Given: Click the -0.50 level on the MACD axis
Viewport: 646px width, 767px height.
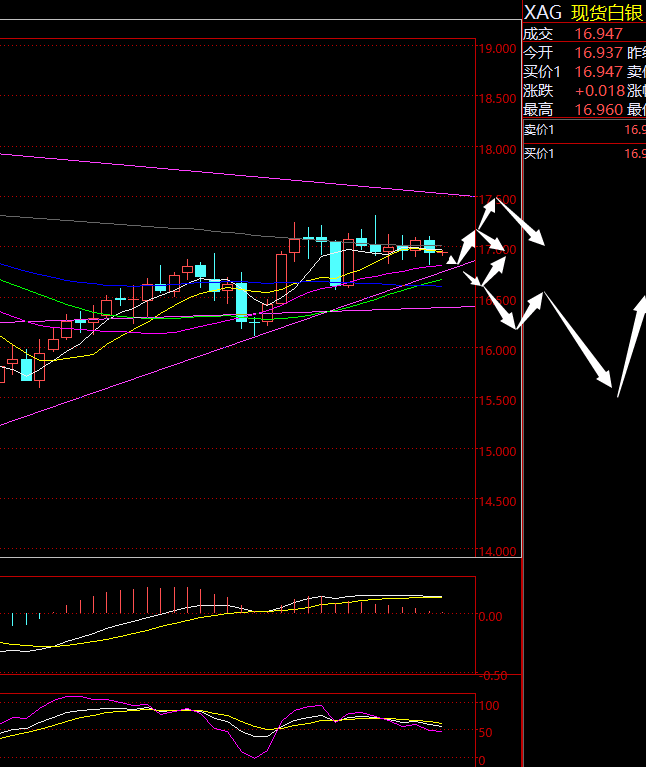Looking at the screenshot, I should 492,676.
